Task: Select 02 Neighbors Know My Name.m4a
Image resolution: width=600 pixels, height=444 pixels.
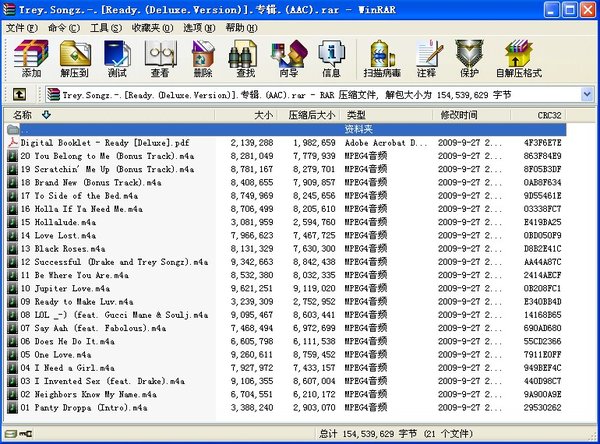Action: click(89, 395)
